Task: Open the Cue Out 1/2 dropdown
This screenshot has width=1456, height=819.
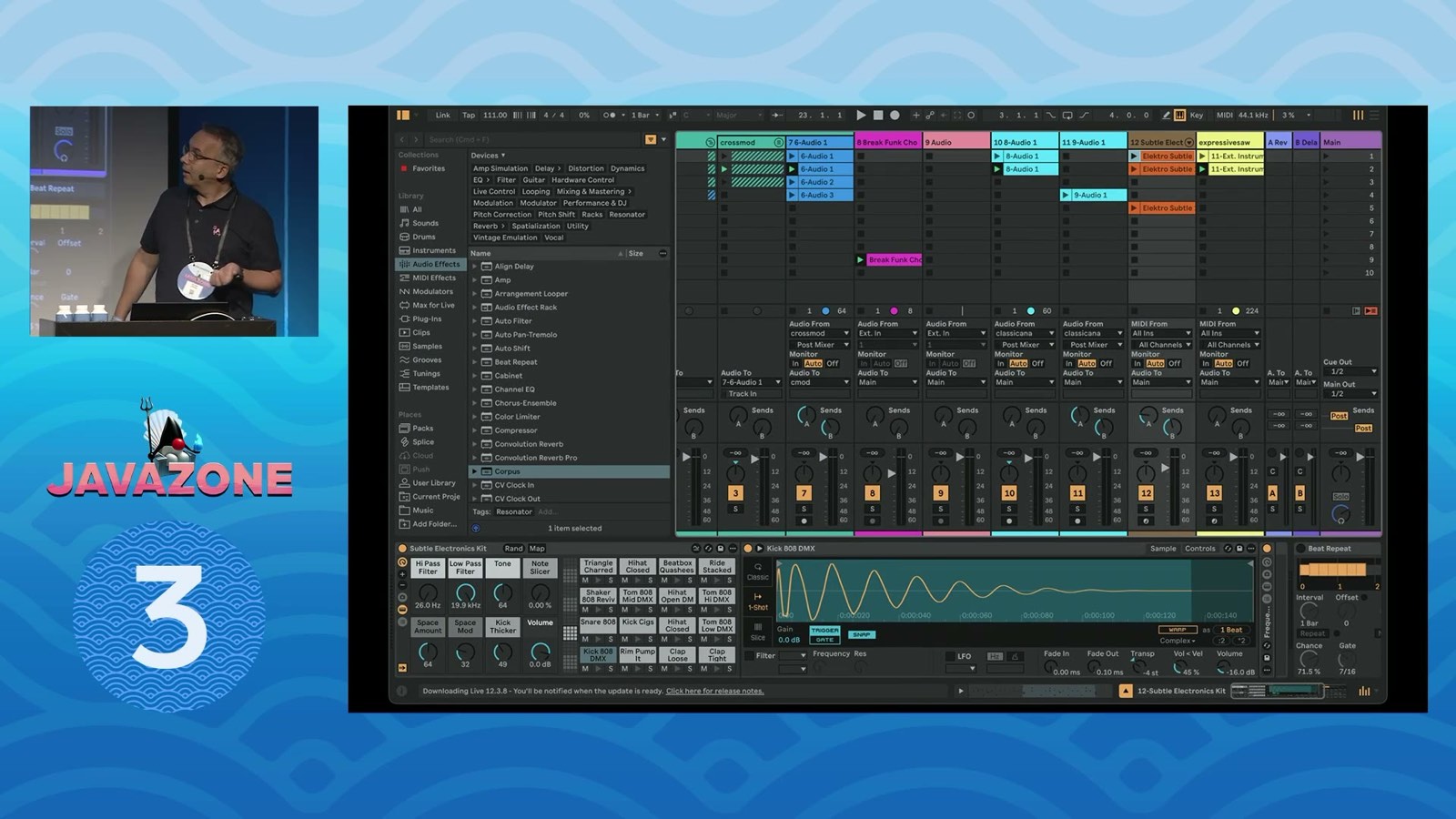Action: tap(1350, 371)
